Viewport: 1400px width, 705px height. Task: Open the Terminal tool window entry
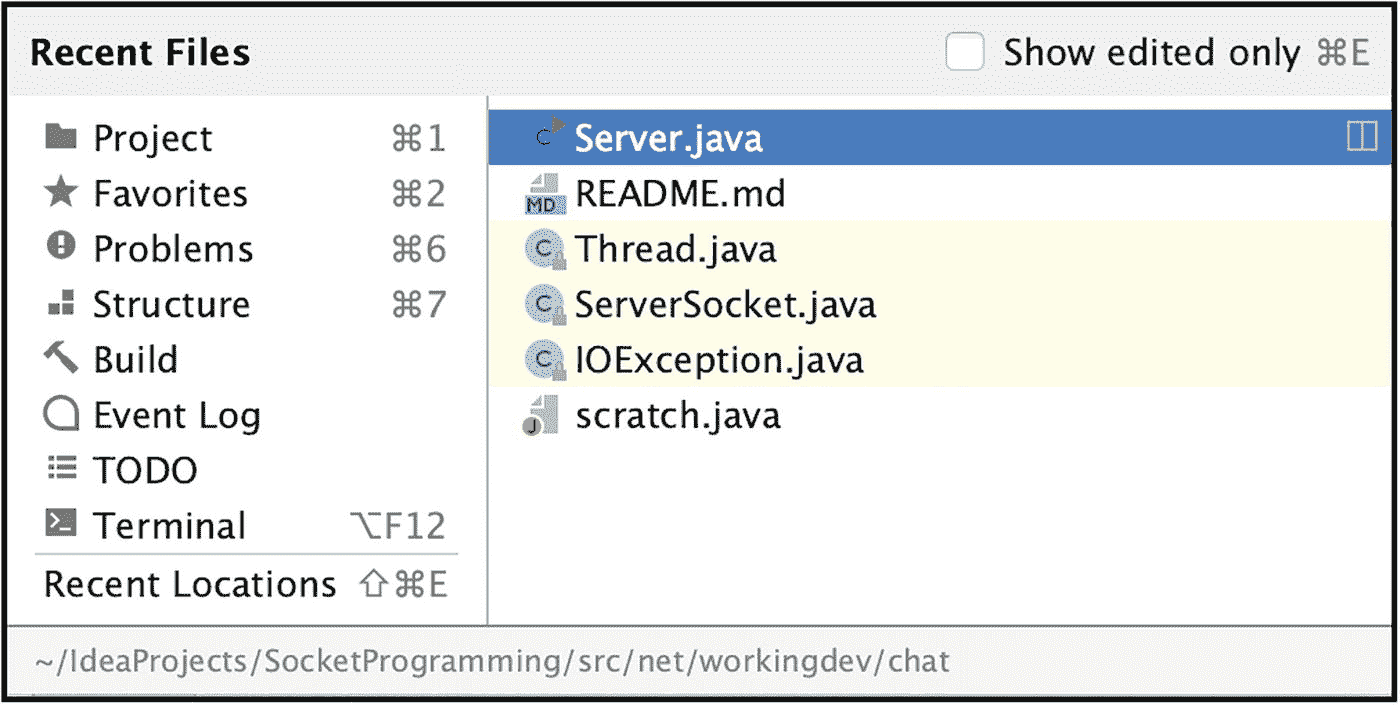pos(246,524)
